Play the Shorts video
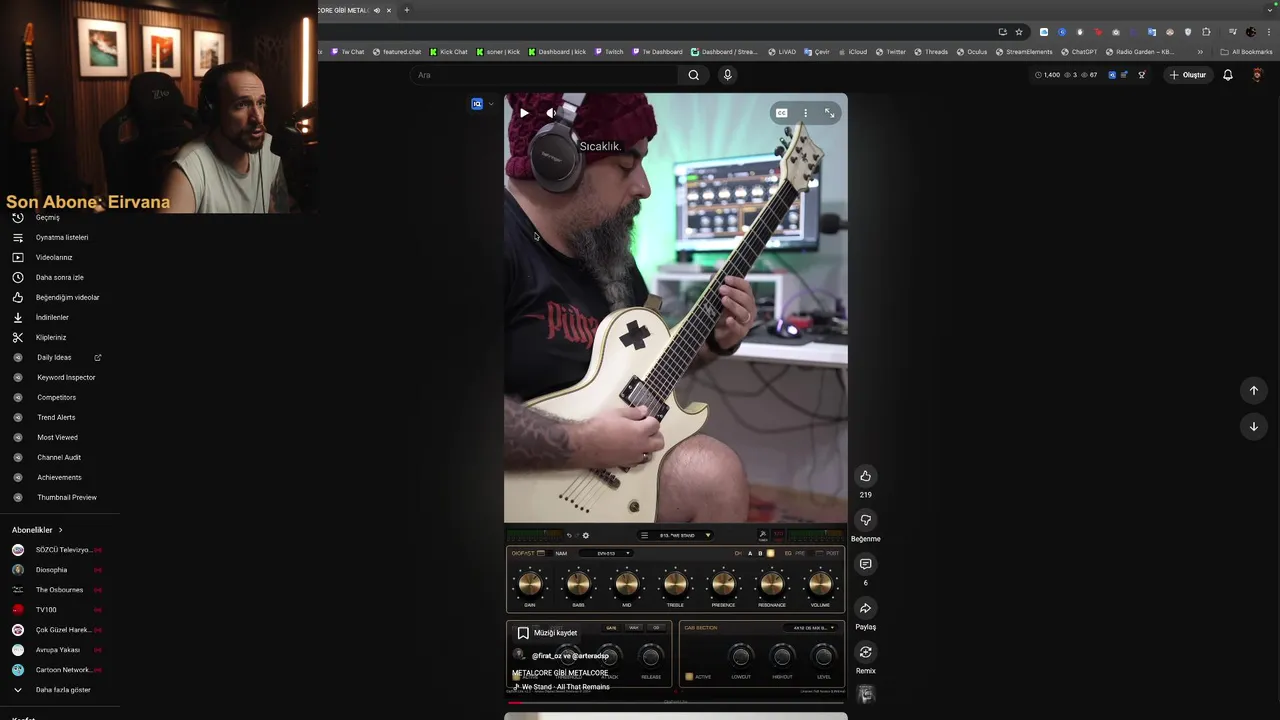This screenshot has width=1280, height=720. pyautogui.click(x=524, y=113)
